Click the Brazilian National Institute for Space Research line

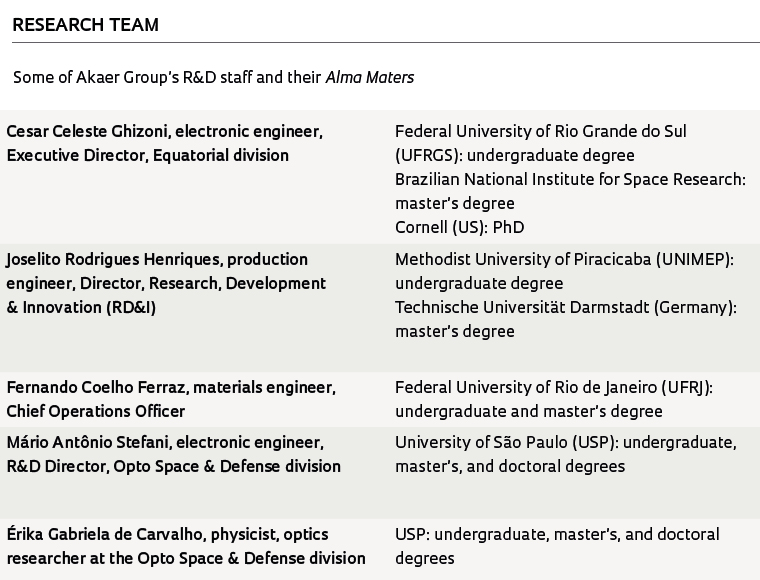point(570,179)
